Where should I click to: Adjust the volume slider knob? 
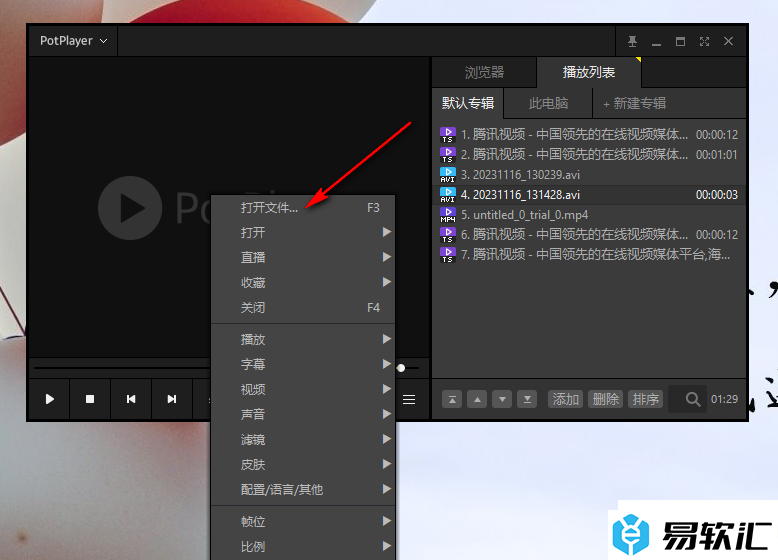401,368
